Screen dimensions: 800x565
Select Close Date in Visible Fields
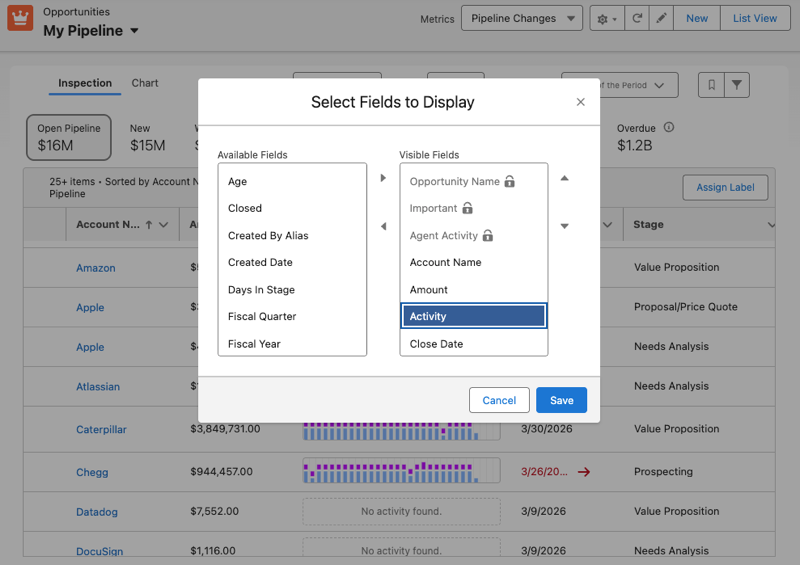coord(473,344)
